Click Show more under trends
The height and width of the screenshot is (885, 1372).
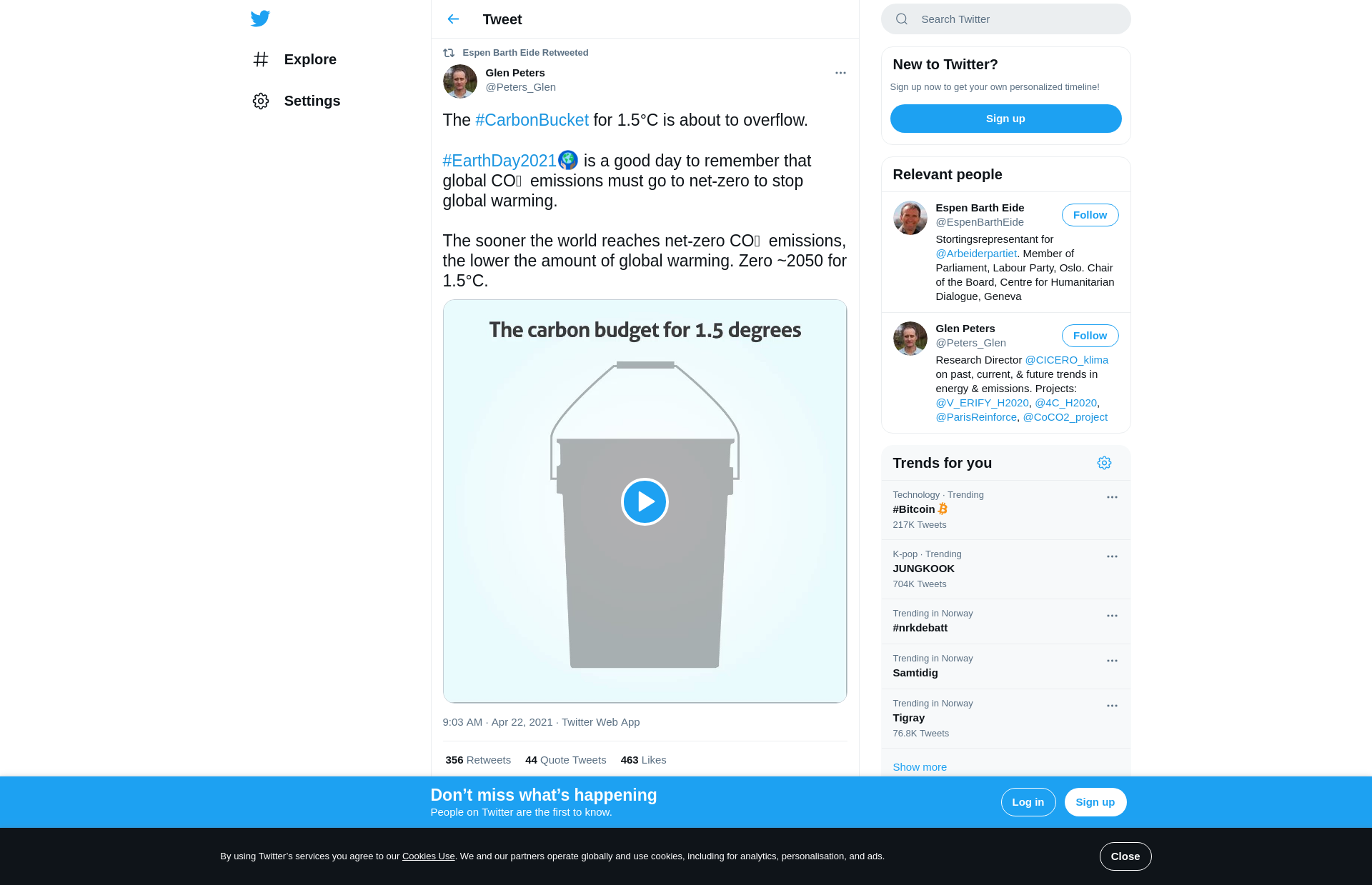pos(920,767)
